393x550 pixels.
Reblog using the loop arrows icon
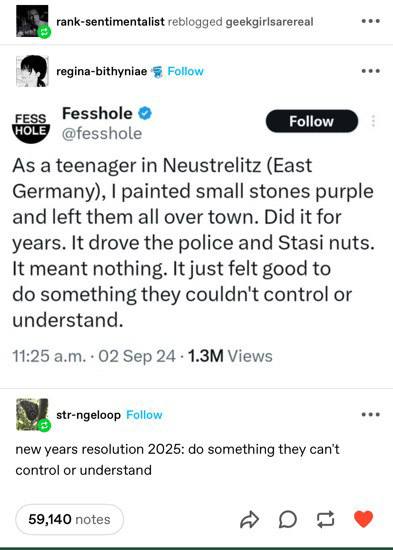[x=325, y=519]
